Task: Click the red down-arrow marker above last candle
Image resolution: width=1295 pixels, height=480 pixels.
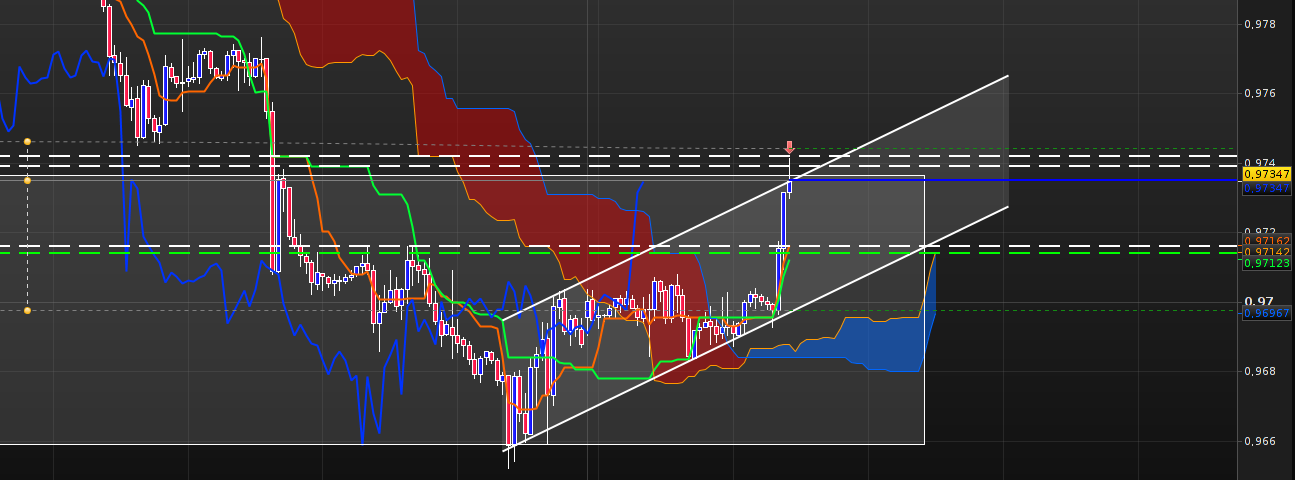Action: click(x=789, y=147)
